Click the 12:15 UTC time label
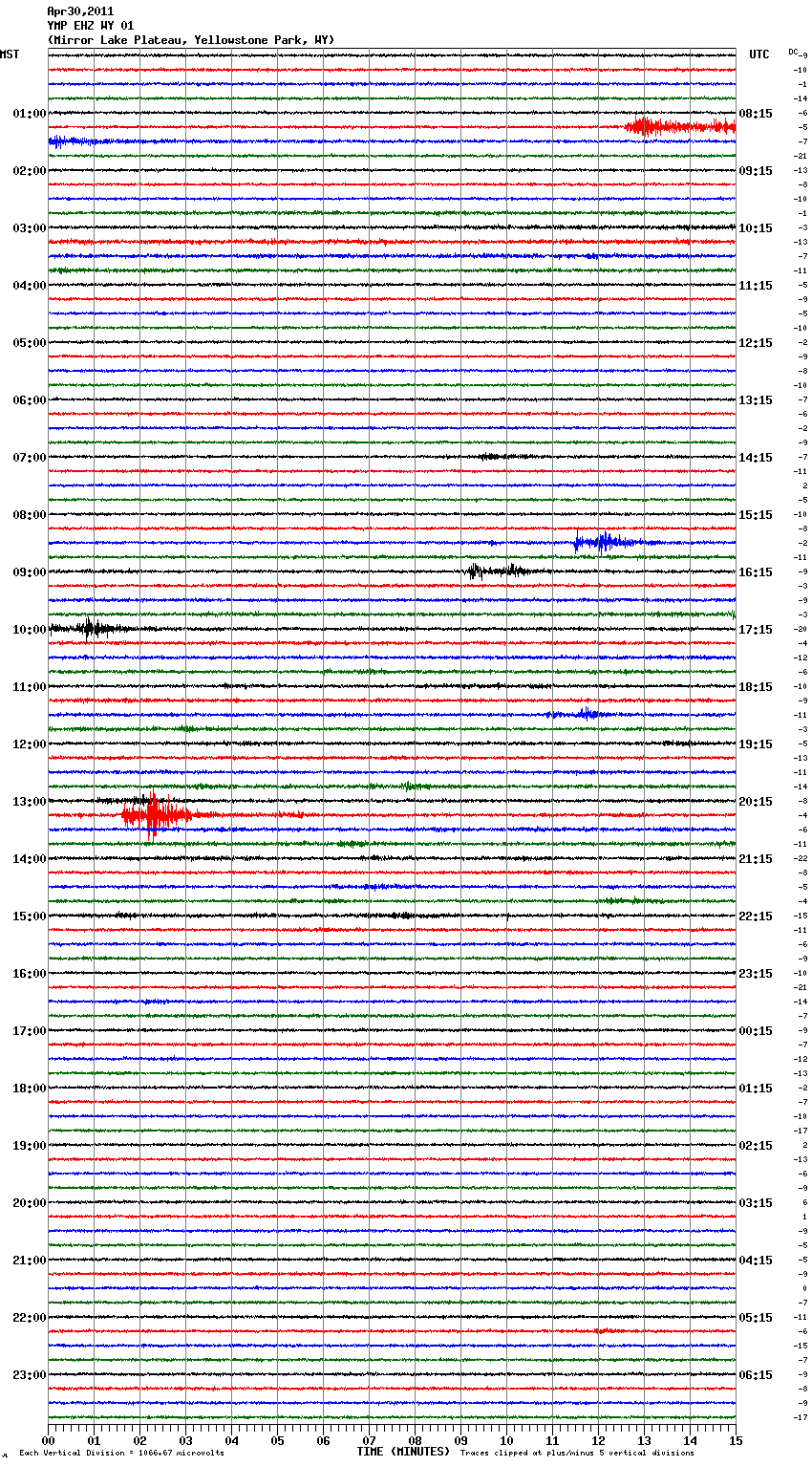812x1466 pixels. (x=756, y=343)
